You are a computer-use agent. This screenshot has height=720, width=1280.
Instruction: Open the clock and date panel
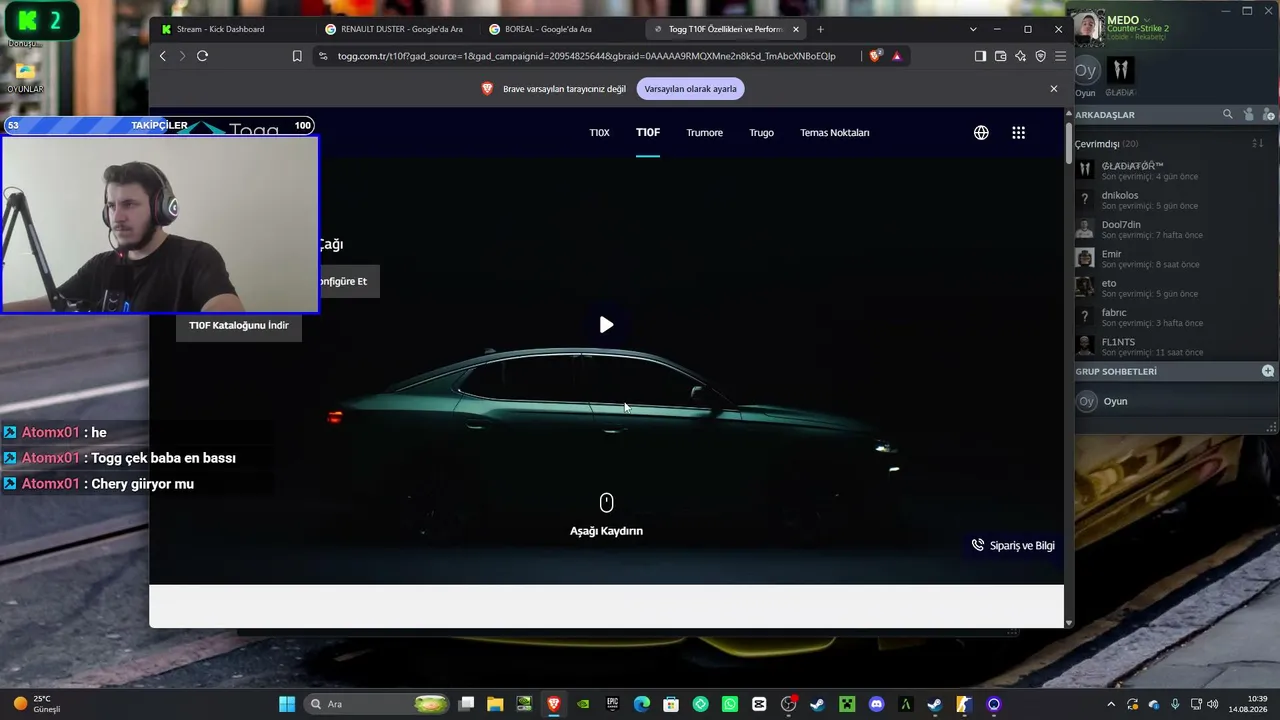click(1249, 704)
